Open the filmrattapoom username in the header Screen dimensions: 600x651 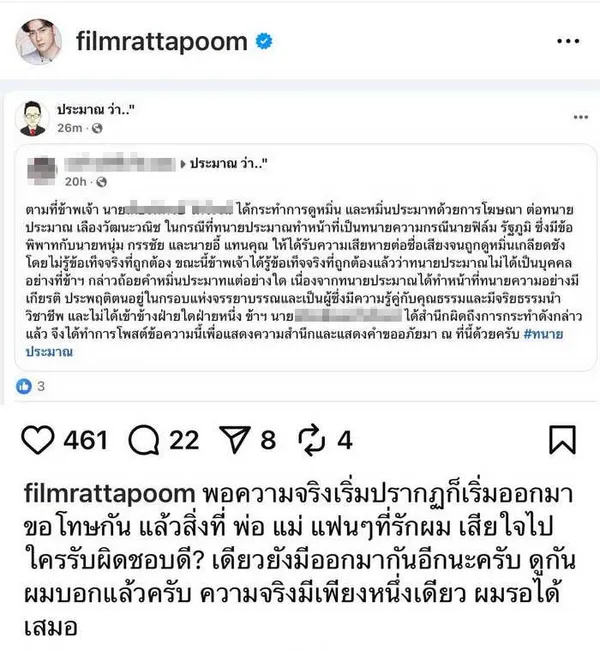tap(162, 42)
